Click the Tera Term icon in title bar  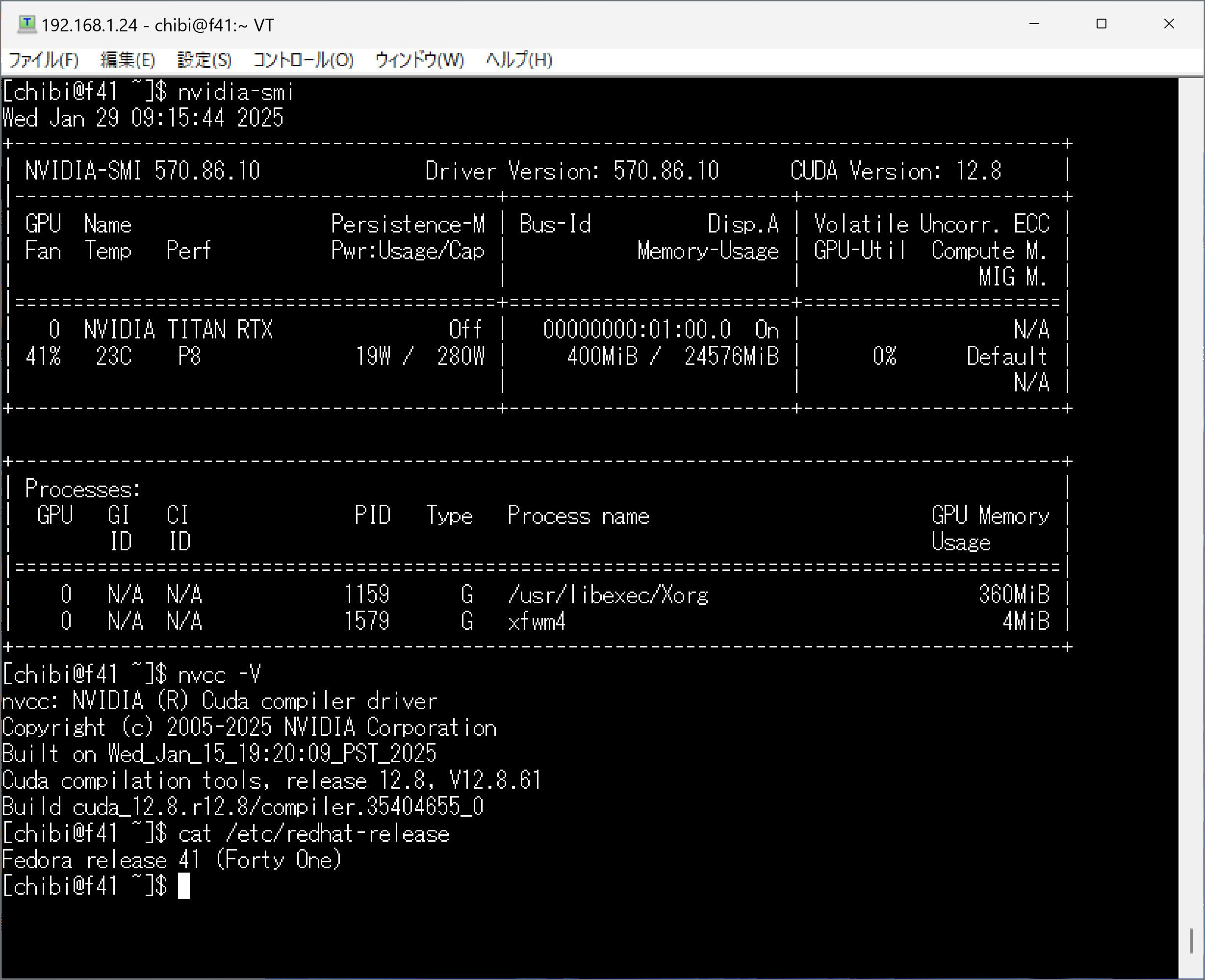pos(26,24)
